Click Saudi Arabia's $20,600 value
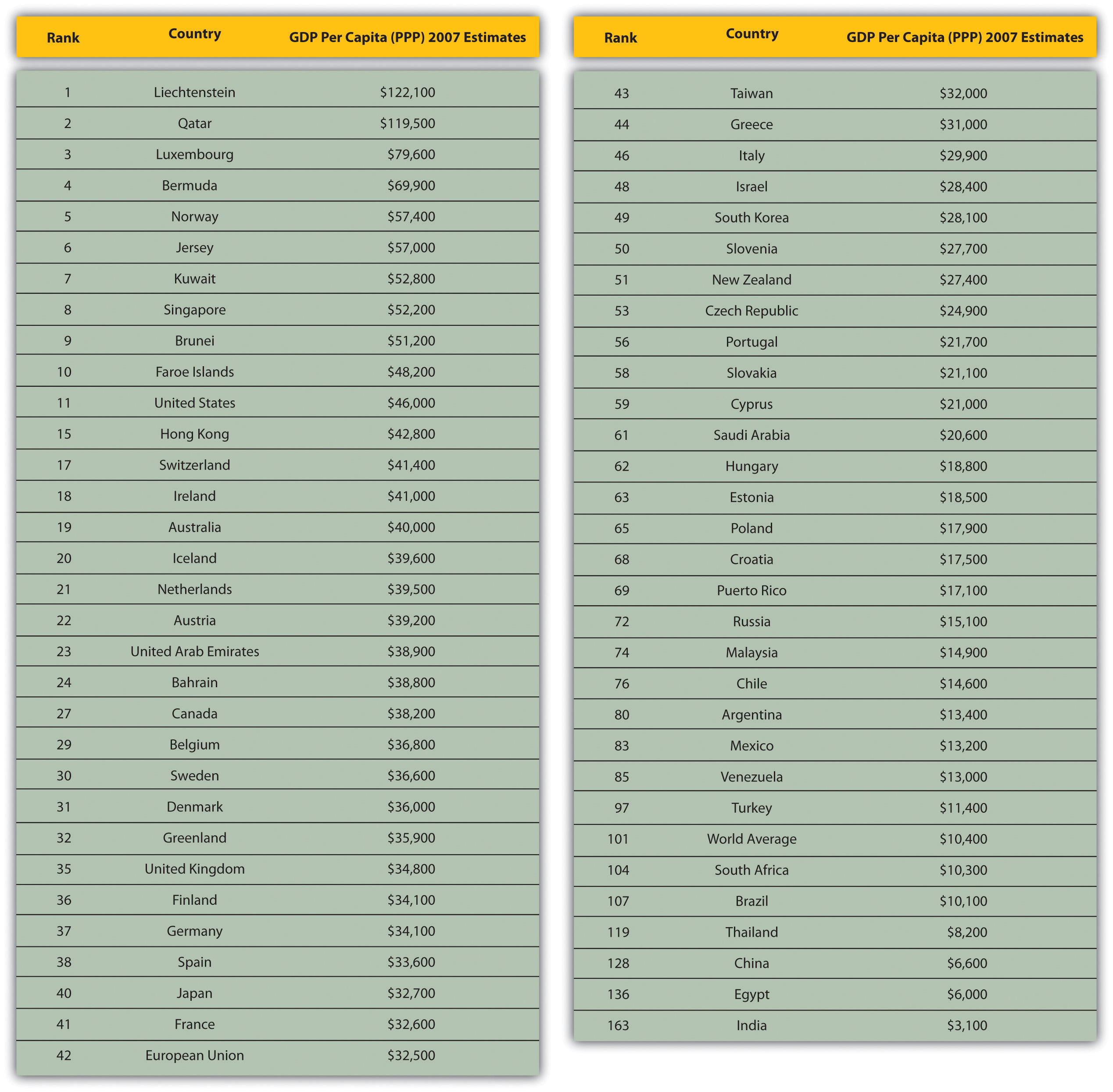Screen dimensions: 1113x1092 [963, 435]
